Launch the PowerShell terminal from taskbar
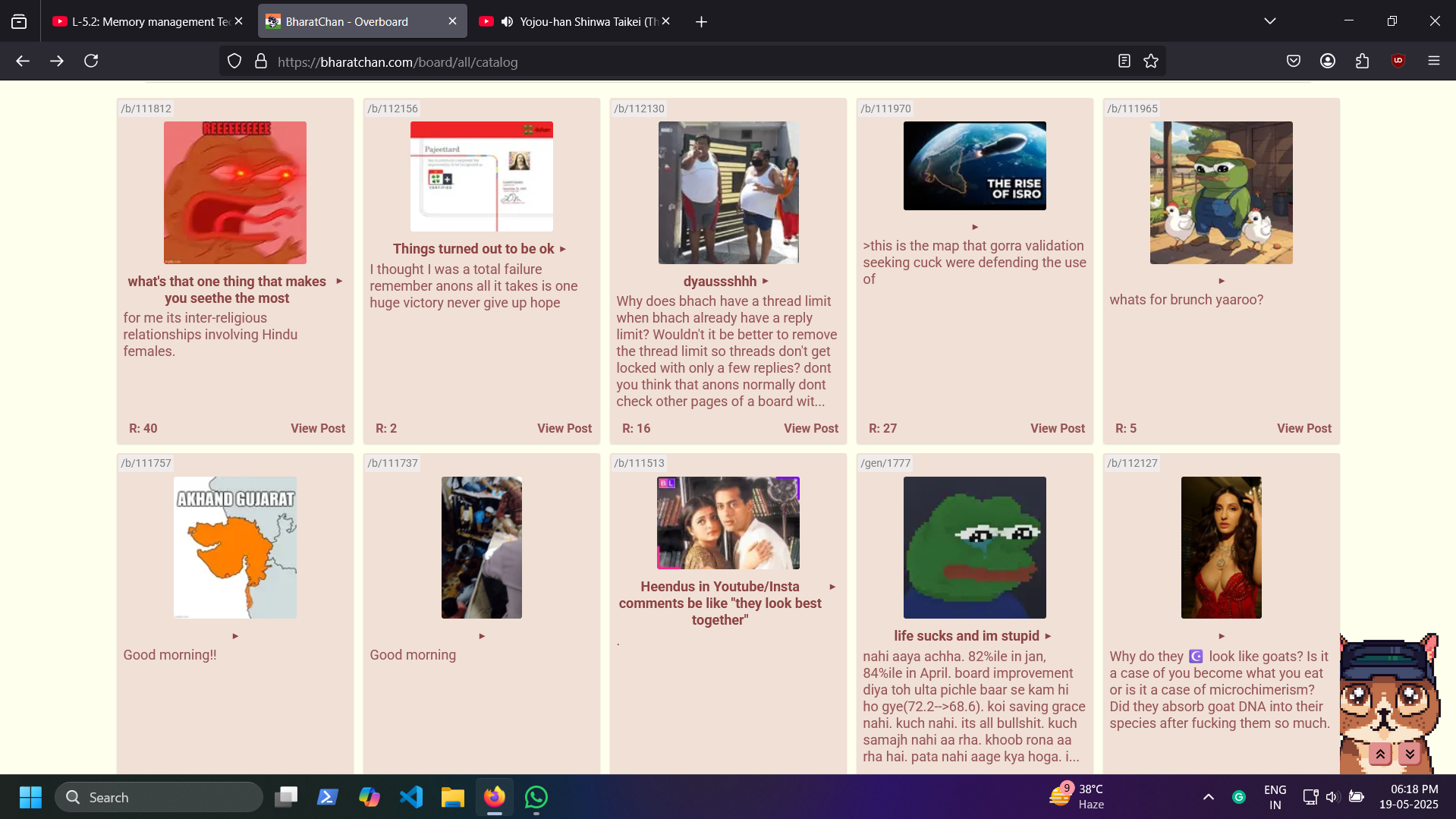The width and height of the screenshot is (1456, 819). (328, 797)
